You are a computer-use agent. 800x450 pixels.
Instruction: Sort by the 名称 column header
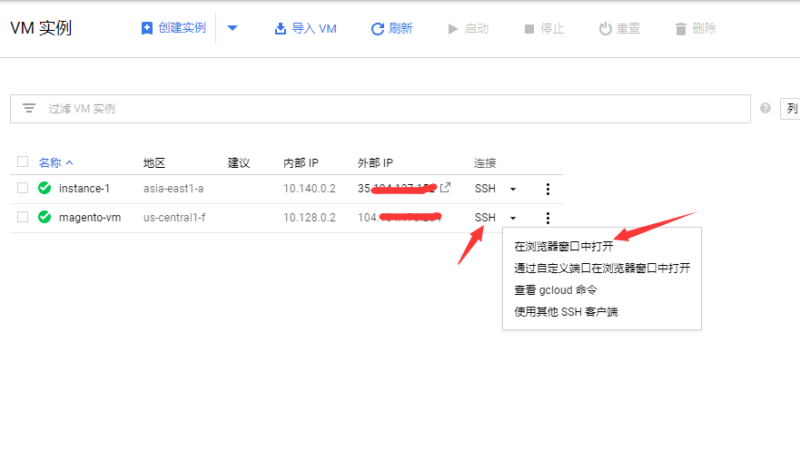pyautogui.click(x=56, y=163)
